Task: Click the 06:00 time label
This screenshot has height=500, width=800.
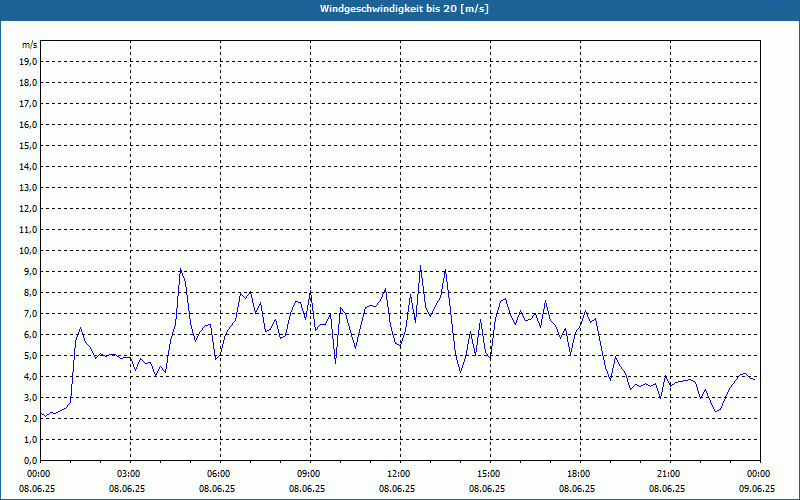Action: 220,474
